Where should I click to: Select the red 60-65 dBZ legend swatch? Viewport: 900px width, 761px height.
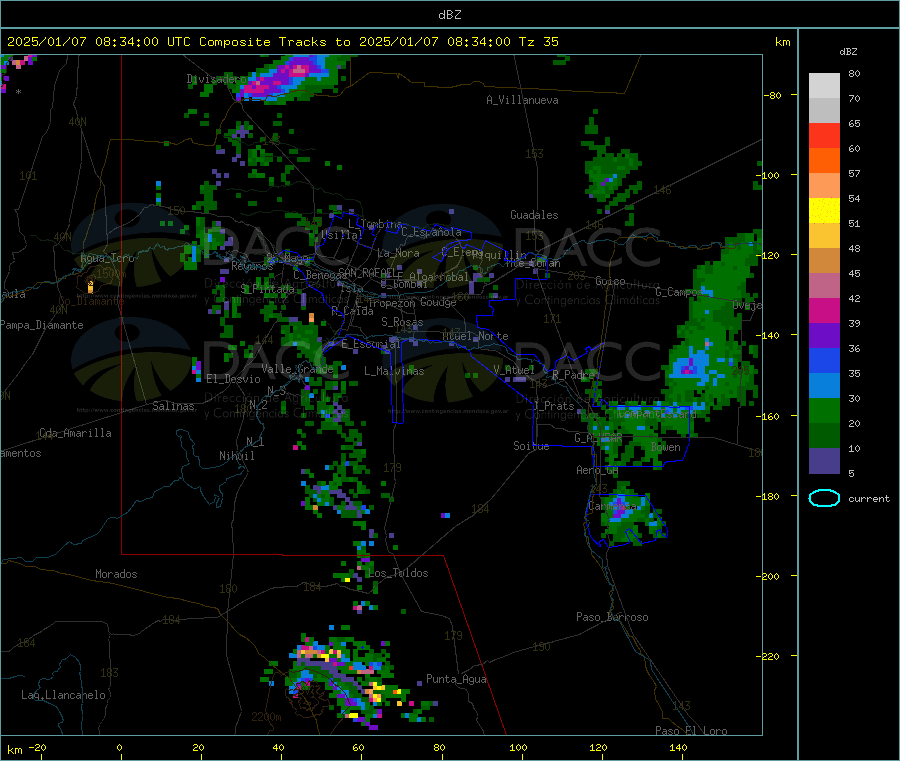pos(824,135)
